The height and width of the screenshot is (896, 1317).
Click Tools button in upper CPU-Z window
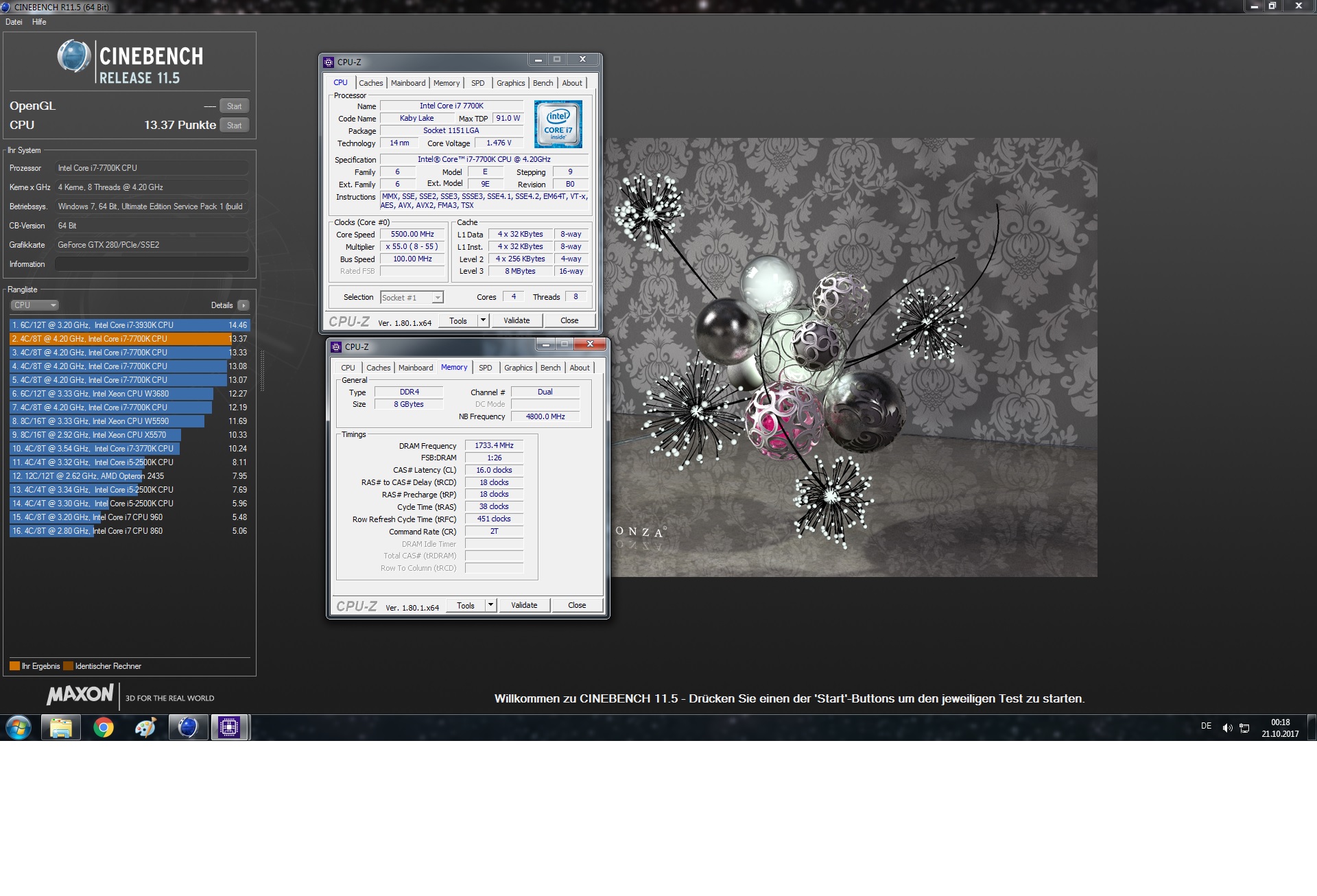click(x=458, y=320)
